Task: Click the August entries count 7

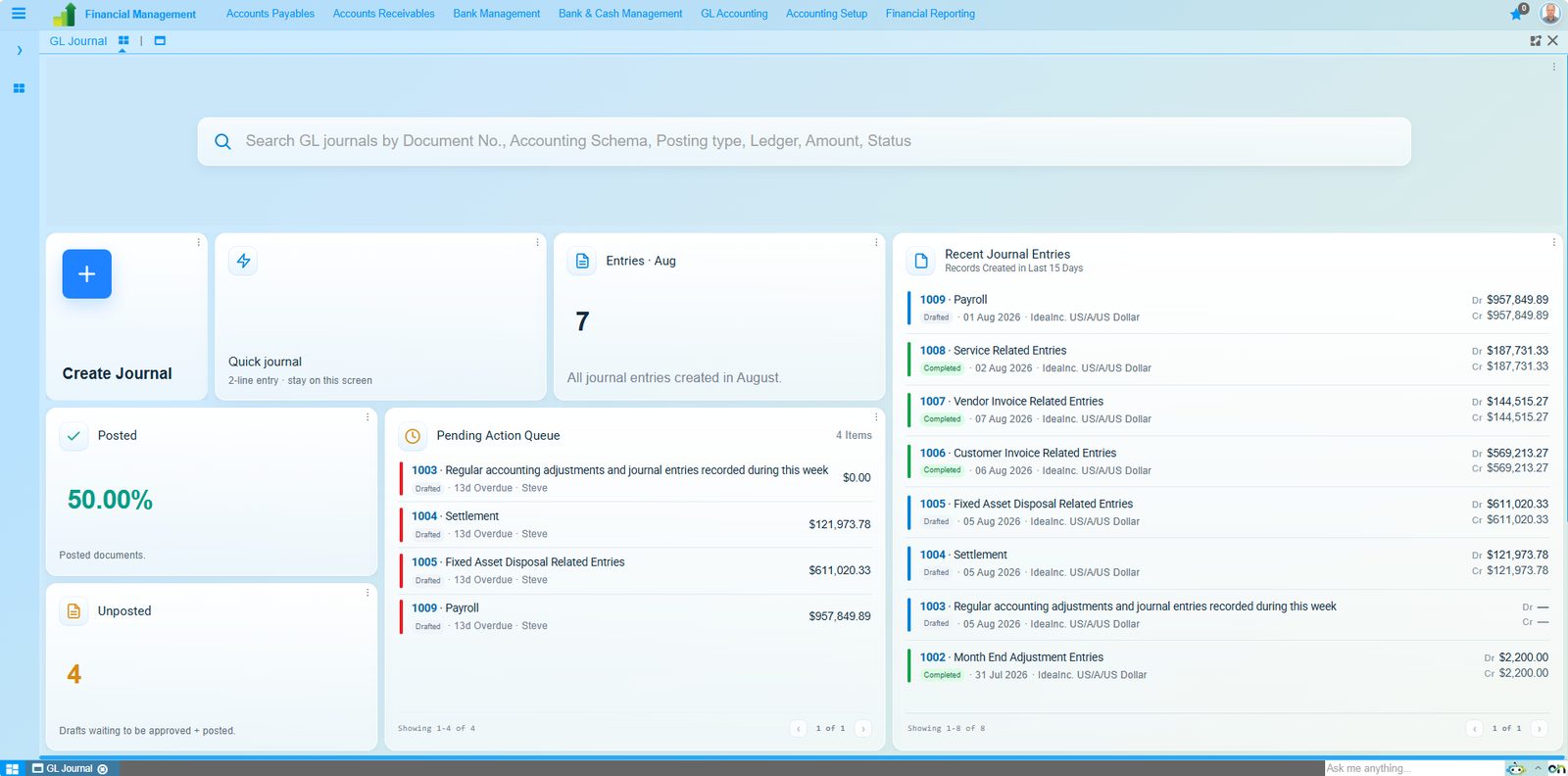Action: click(x=582, y=321)
